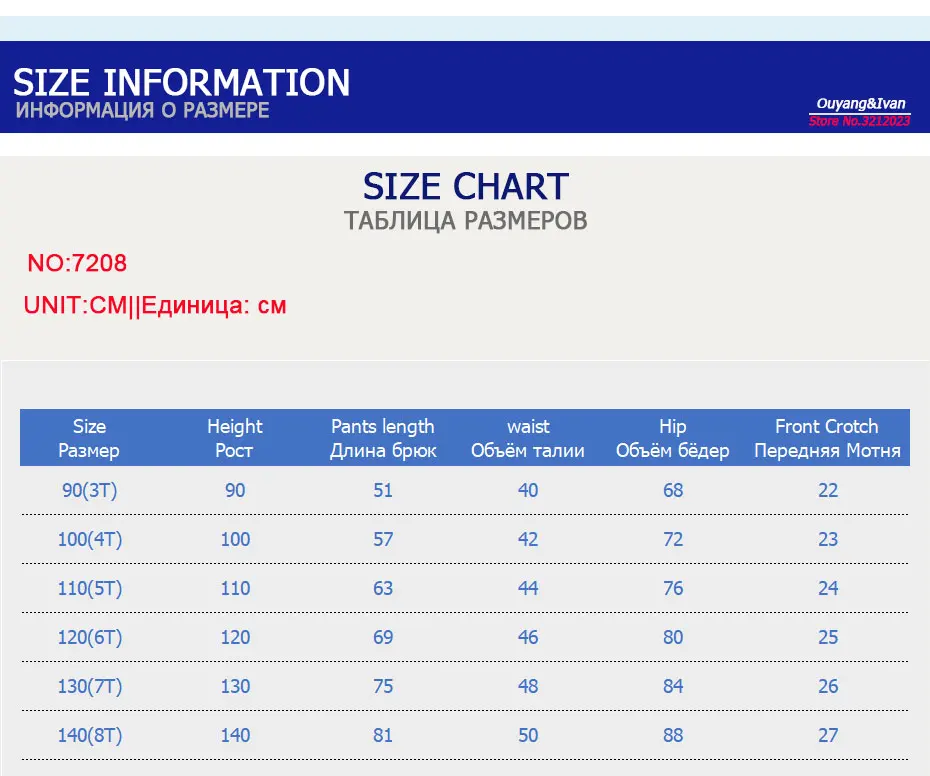
Task: Click pants length 81 cell
Action: (383, 736)
